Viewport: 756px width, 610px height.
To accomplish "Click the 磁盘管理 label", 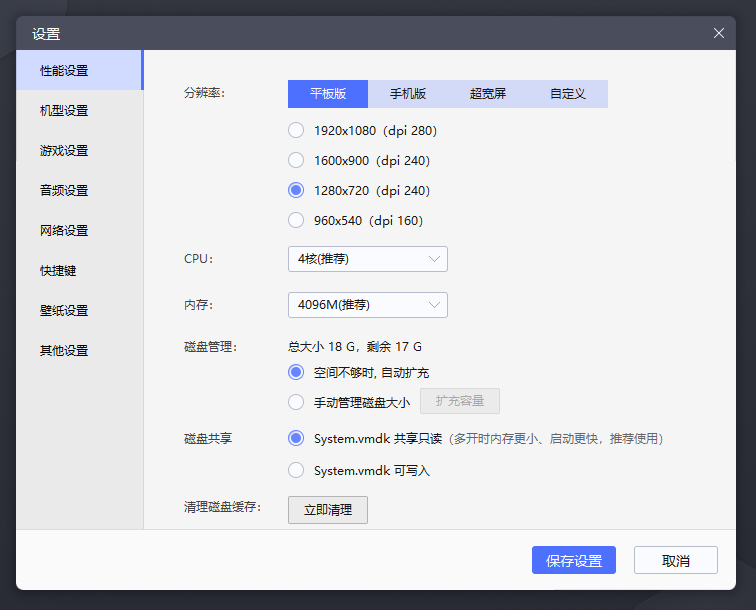I will point(210,347).
